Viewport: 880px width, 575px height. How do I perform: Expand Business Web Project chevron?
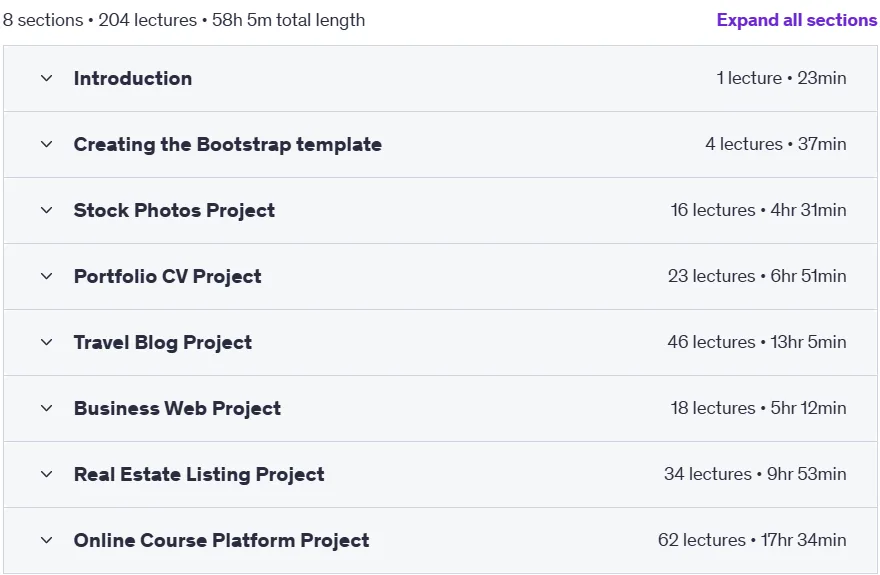[x=47, y=408]
